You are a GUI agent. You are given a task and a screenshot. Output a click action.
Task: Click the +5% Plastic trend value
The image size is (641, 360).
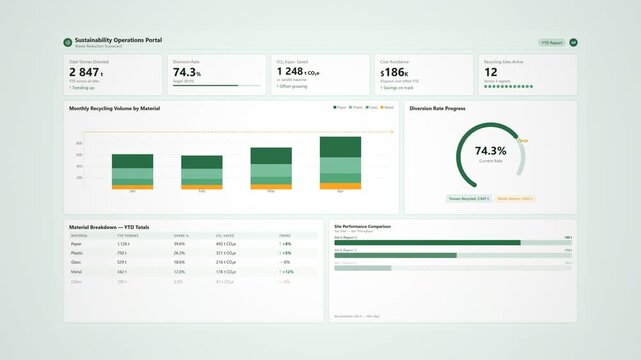[285, 253]
